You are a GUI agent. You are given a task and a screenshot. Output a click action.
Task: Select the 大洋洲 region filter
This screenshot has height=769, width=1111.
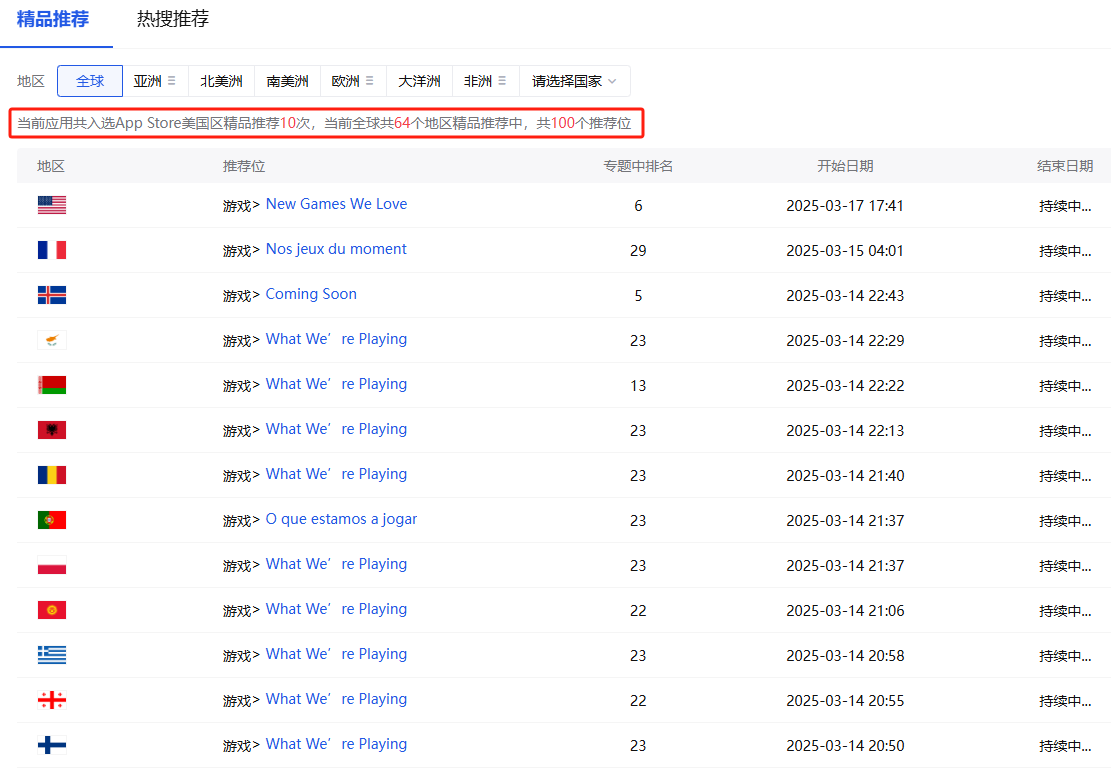(419, 81)
